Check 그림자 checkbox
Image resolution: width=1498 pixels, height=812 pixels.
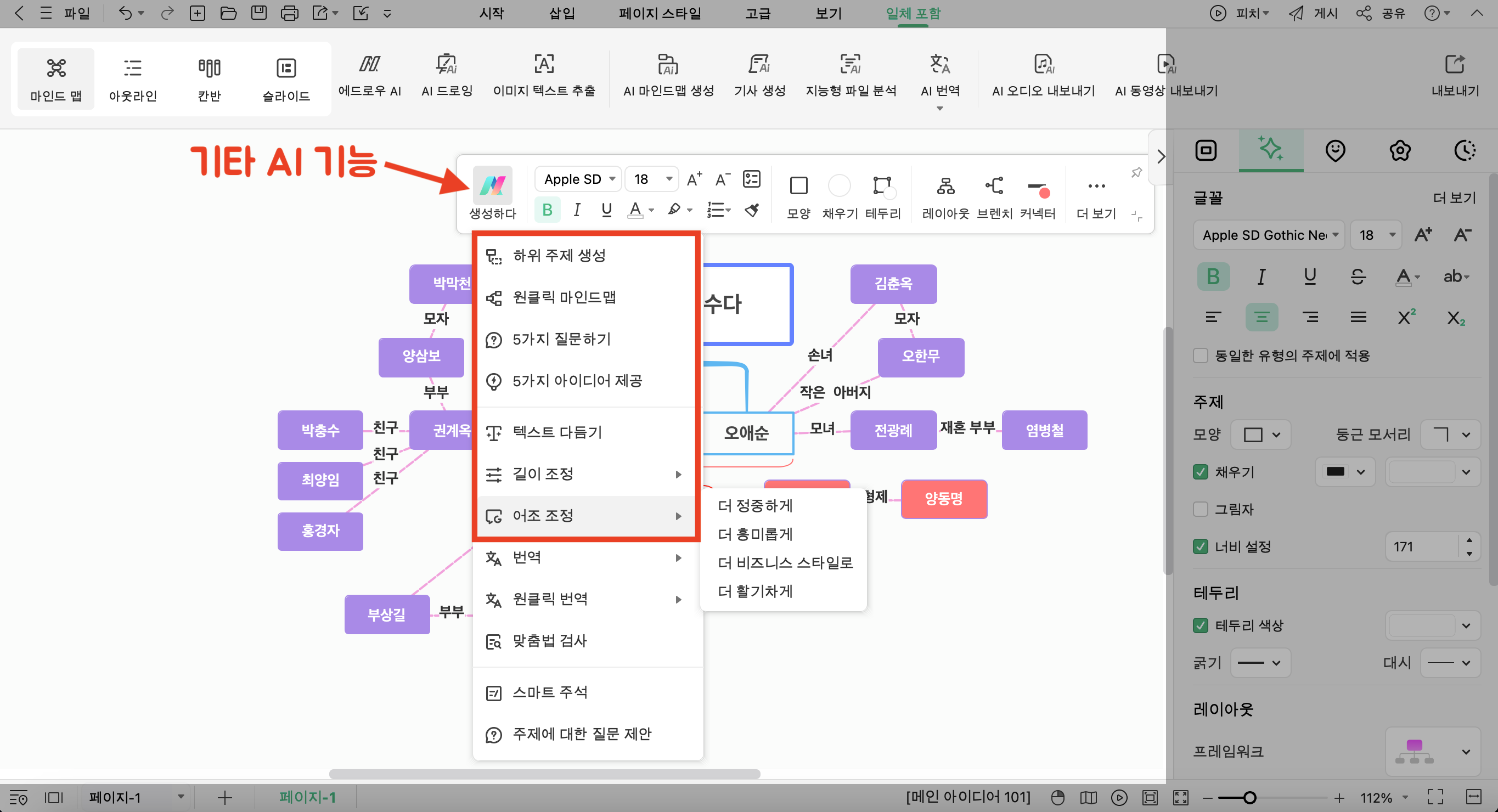1201,510
